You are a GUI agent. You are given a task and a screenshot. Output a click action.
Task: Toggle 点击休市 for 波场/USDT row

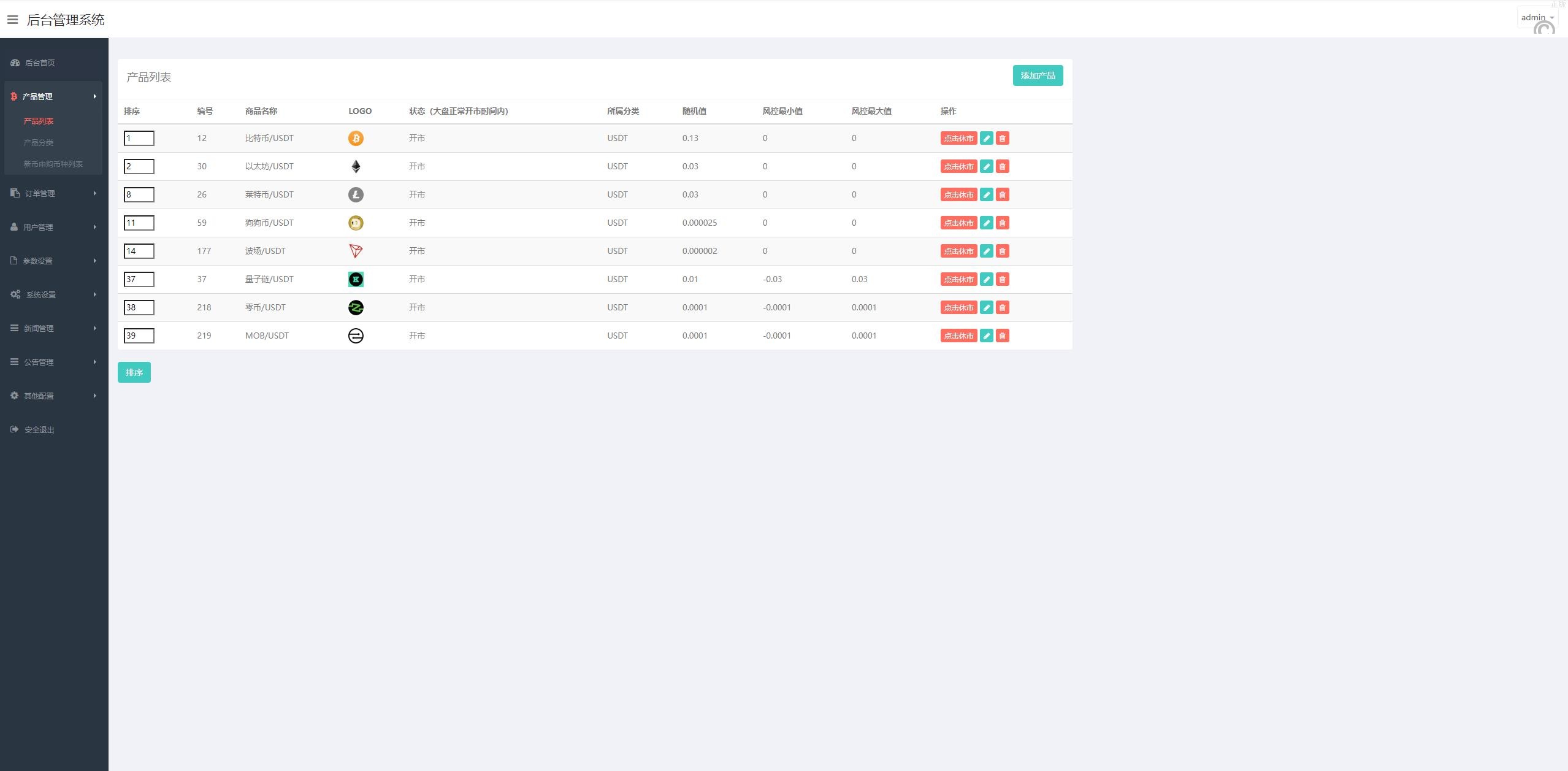tap(958, 251)
